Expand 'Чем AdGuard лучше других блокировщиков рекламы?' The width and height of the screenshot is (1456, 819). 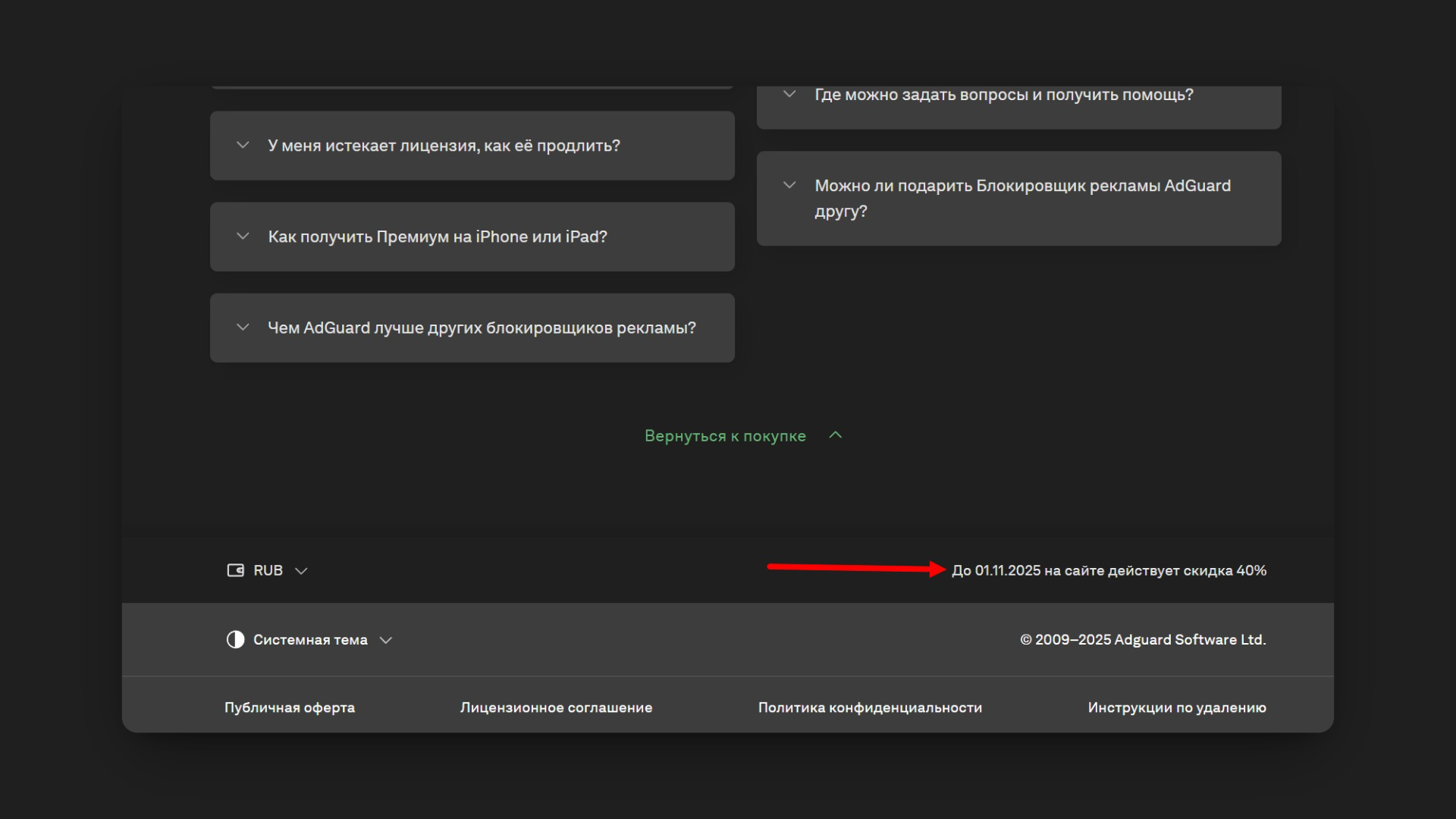point(481,328)
